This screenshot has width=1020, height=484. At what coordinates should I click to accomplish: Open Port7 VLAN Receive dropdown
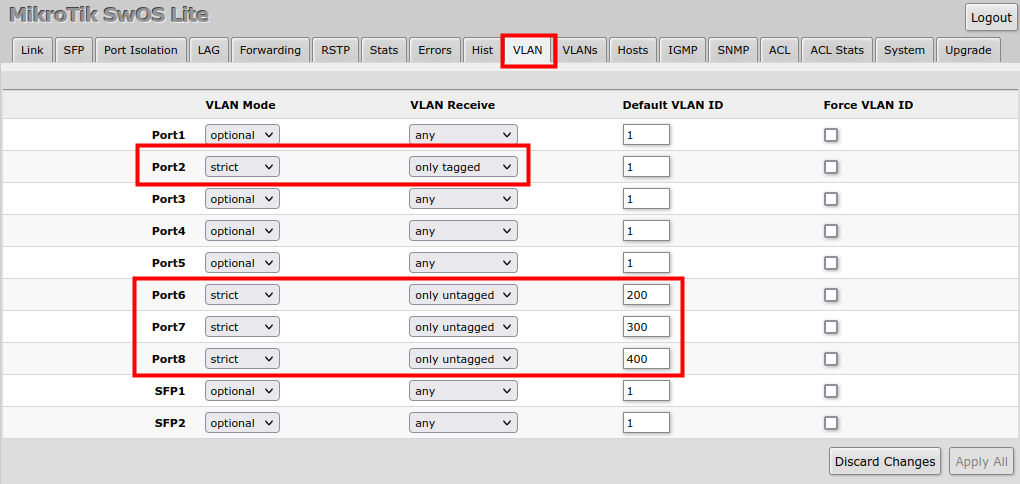coord(463,327)
